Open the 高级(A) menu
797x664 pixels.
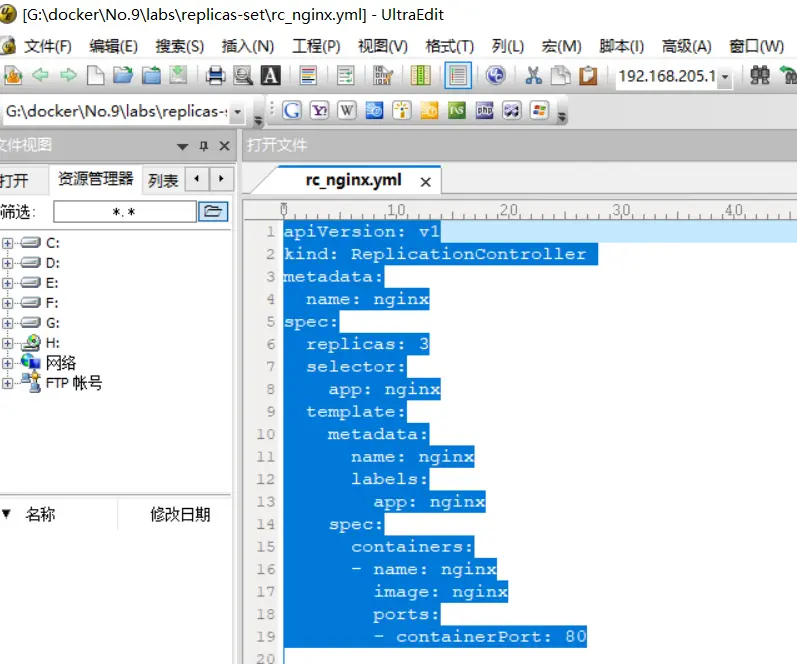(686, 46)
